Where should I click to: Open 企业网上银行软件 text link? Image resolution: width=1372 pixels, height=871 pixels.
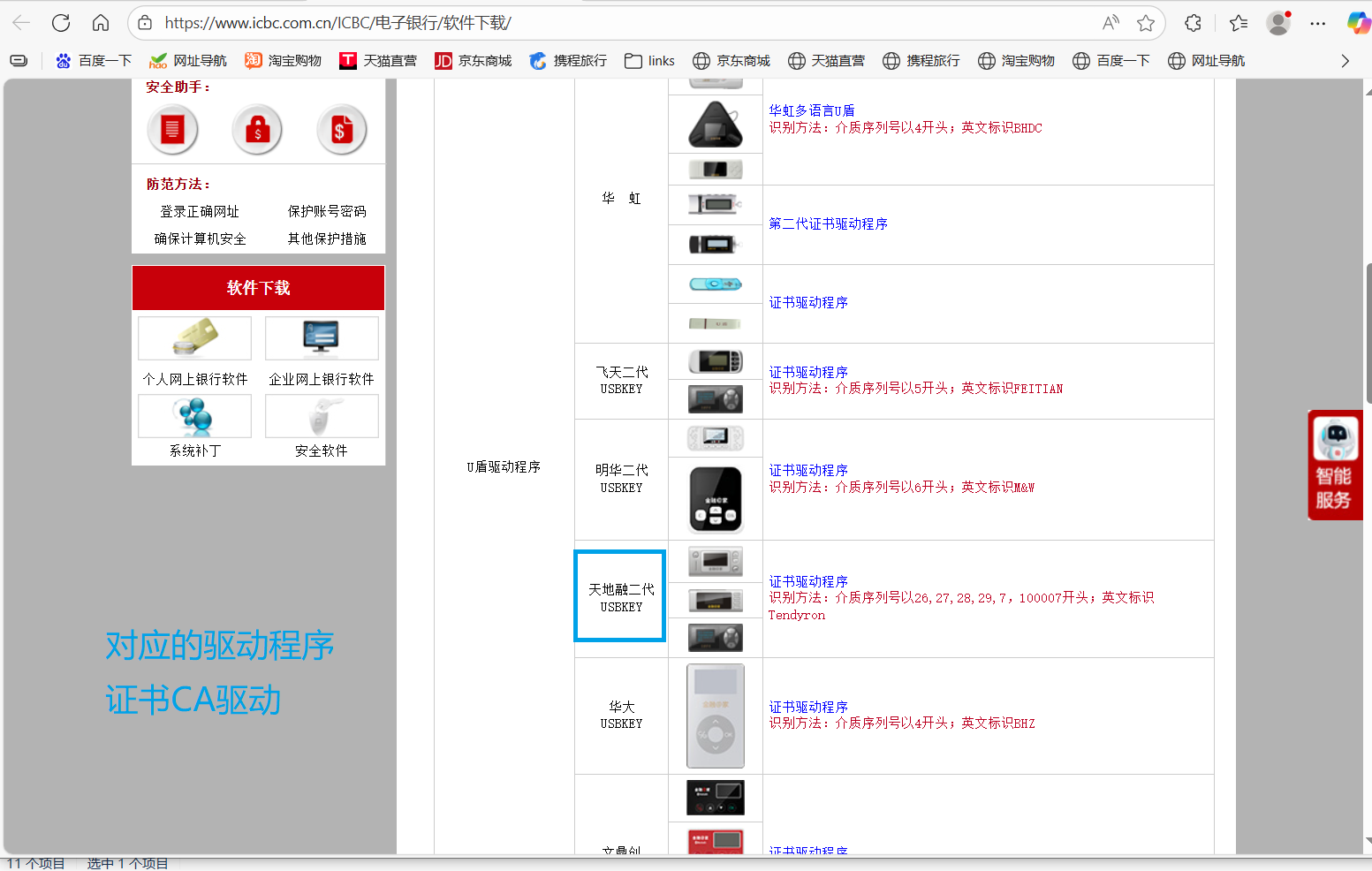click(322, 379)
